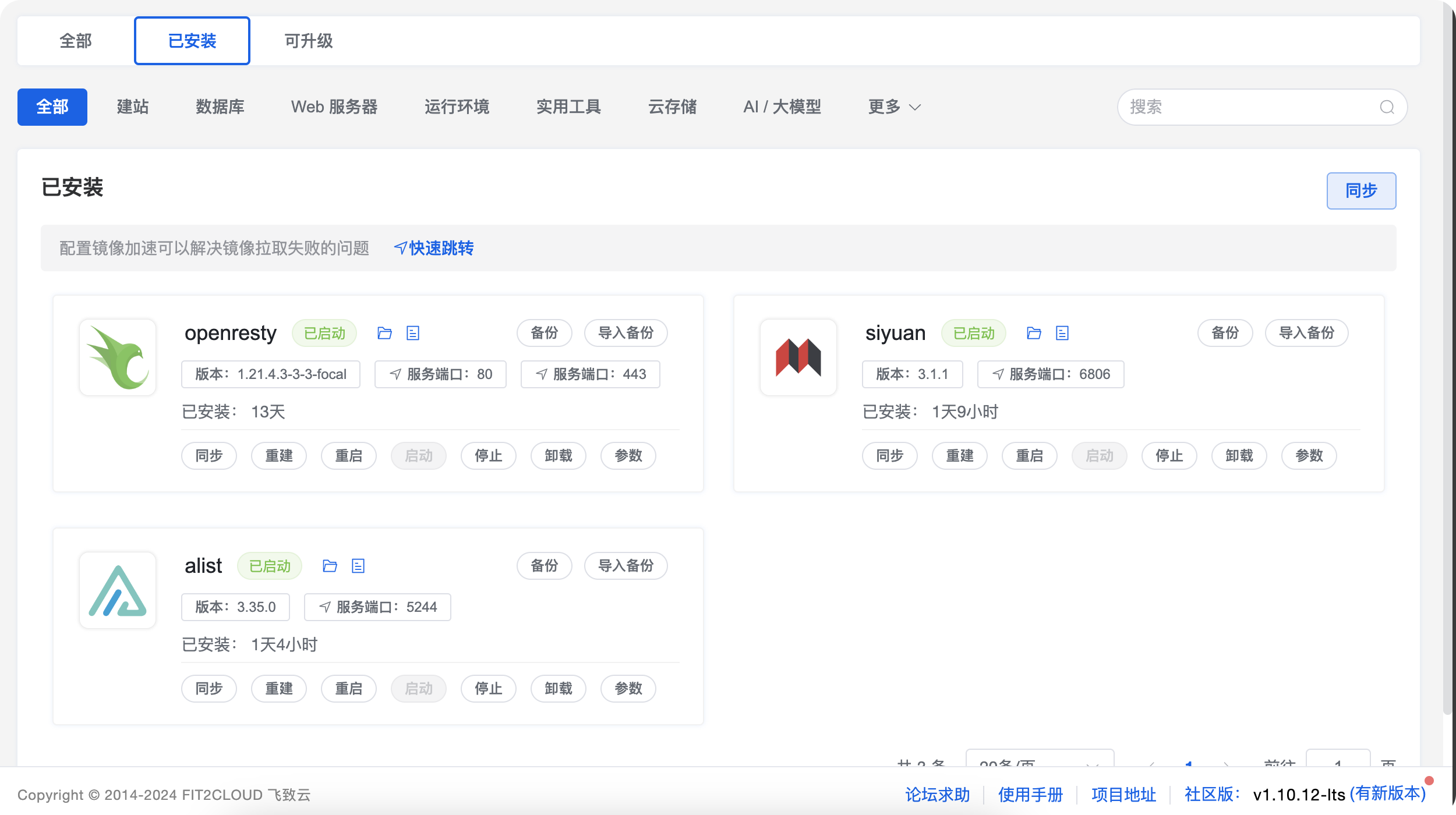1456x815 pixels.
Task: Click the alist app logo
Action: pos(118,590)
